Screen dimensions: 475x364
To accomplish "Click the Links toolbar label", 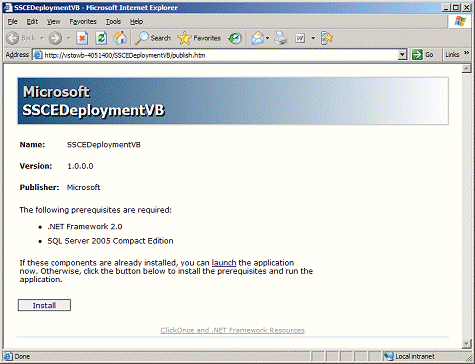I will [452, 55].
